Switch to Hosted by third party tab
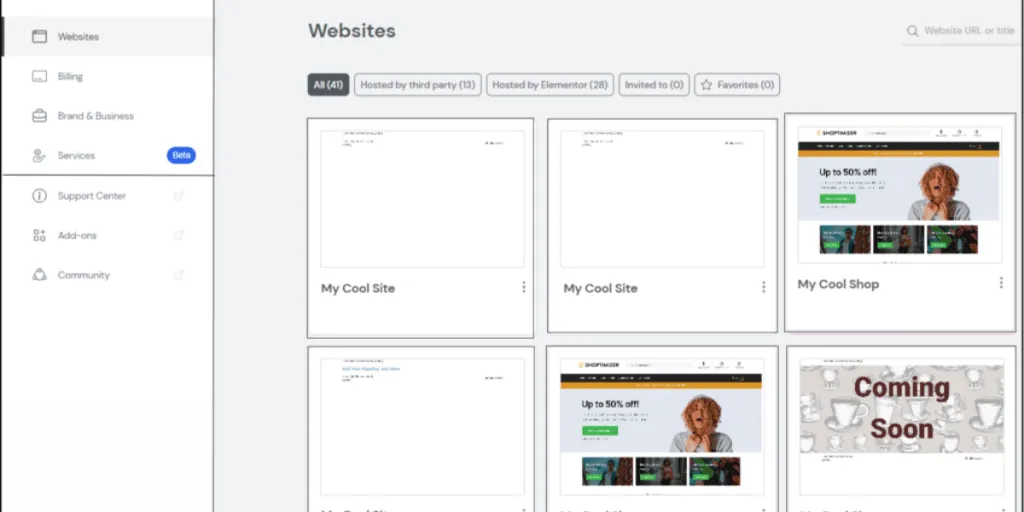The image size is (1024, 512). coord(417,85)
